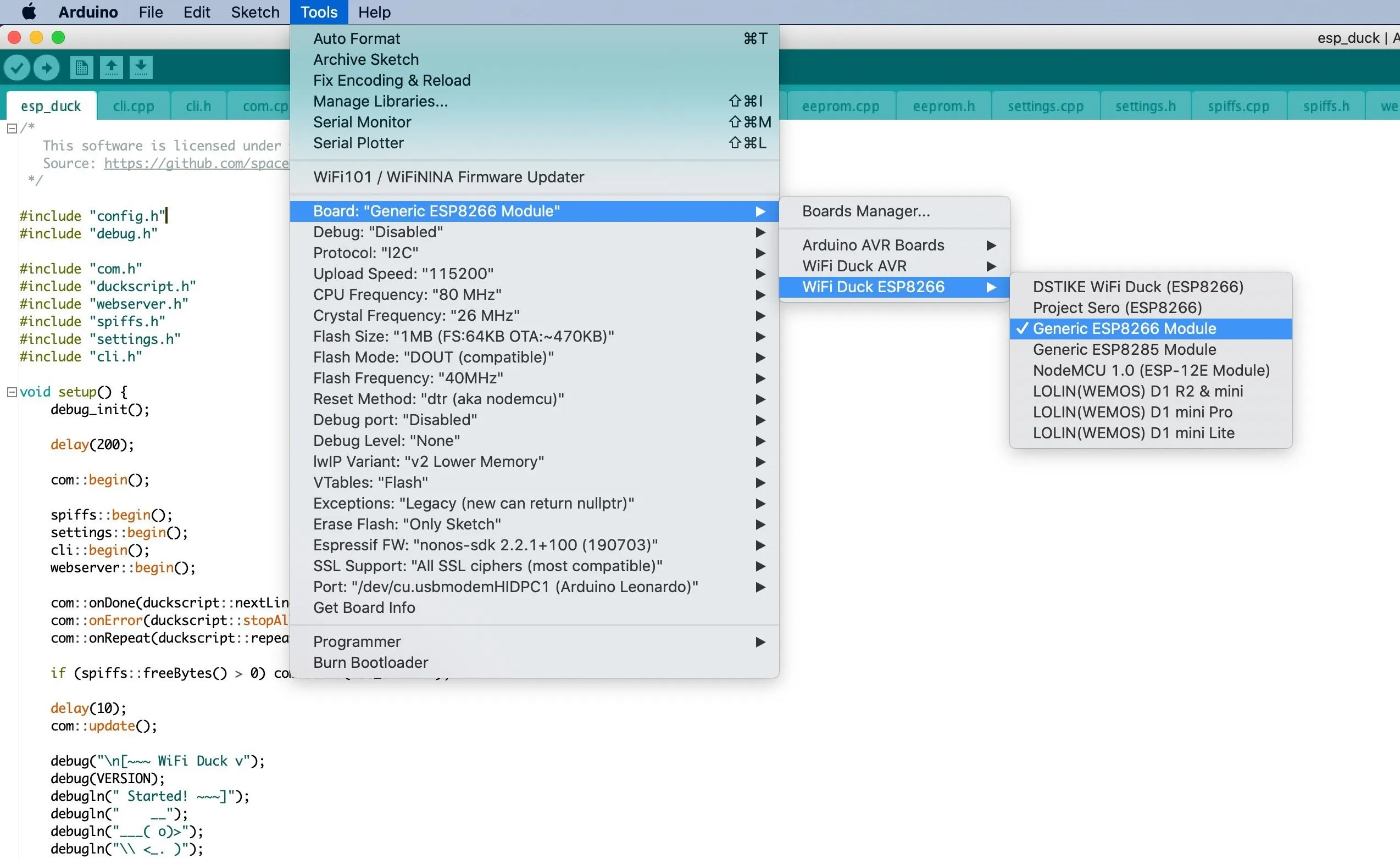Choose Fix Encoding & Reload
The width and height of the screenshot is (1400, 859).
click(534, 81)
